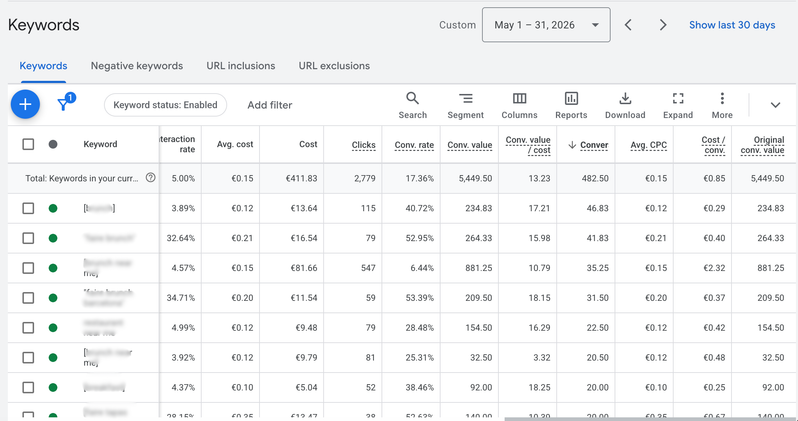Tick checkbox for row with cost €5.04
This screenshot has width=798, height=421.
point(28,387)
